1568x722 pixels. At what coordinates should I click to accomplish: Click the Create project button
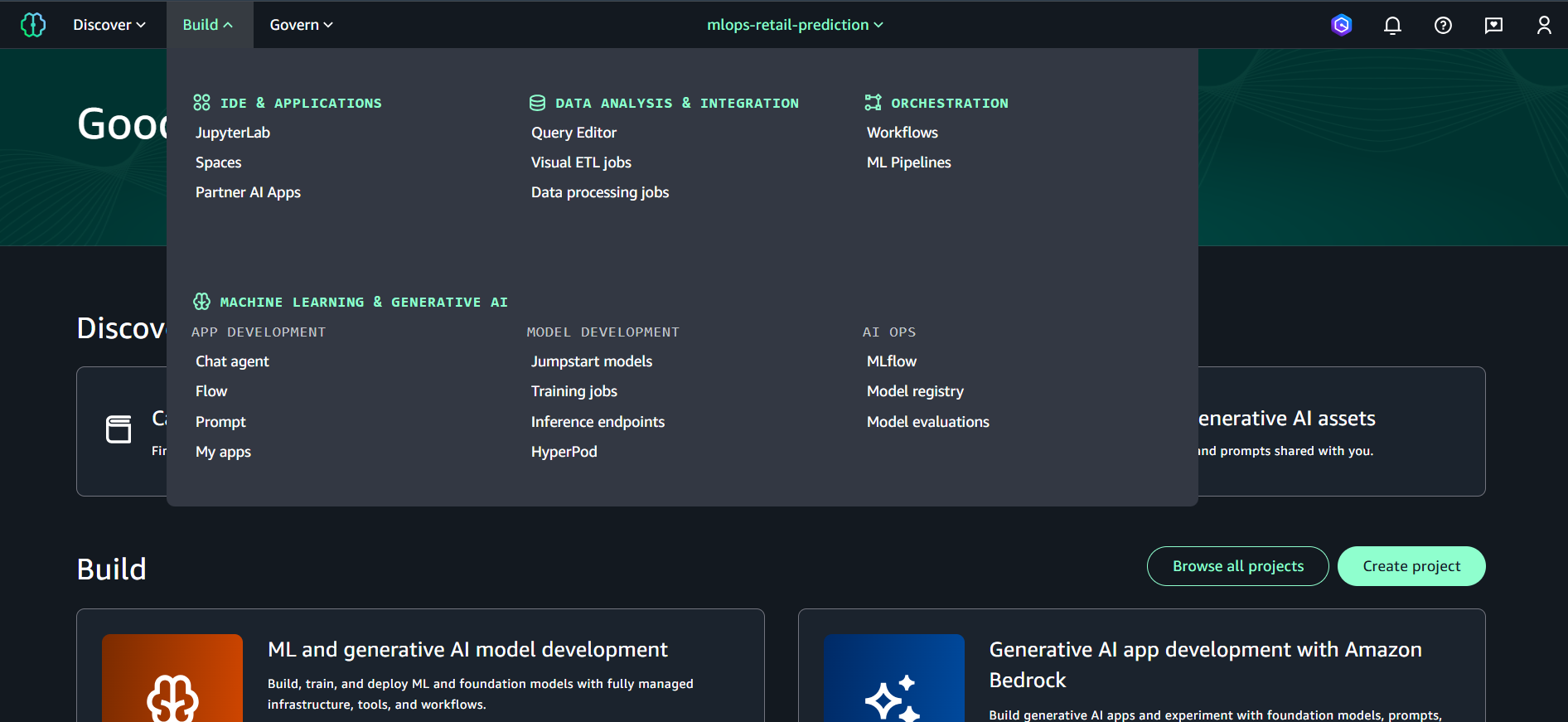[1411, 566]
